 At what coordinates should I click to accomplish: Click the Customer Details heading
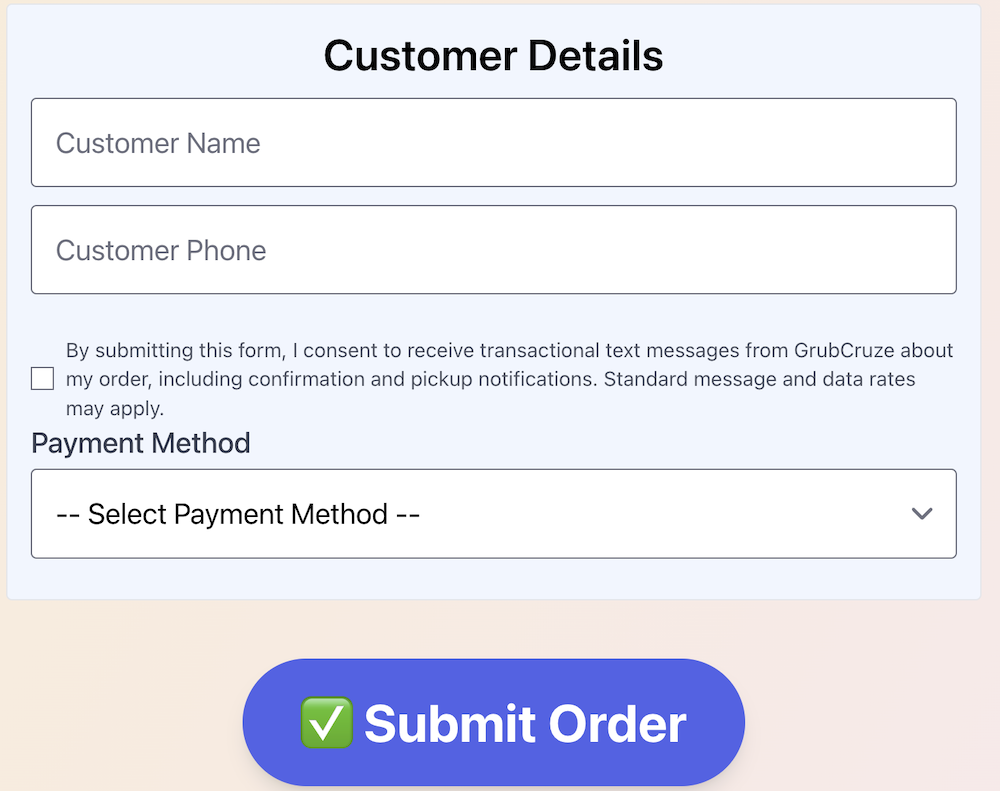493,56
